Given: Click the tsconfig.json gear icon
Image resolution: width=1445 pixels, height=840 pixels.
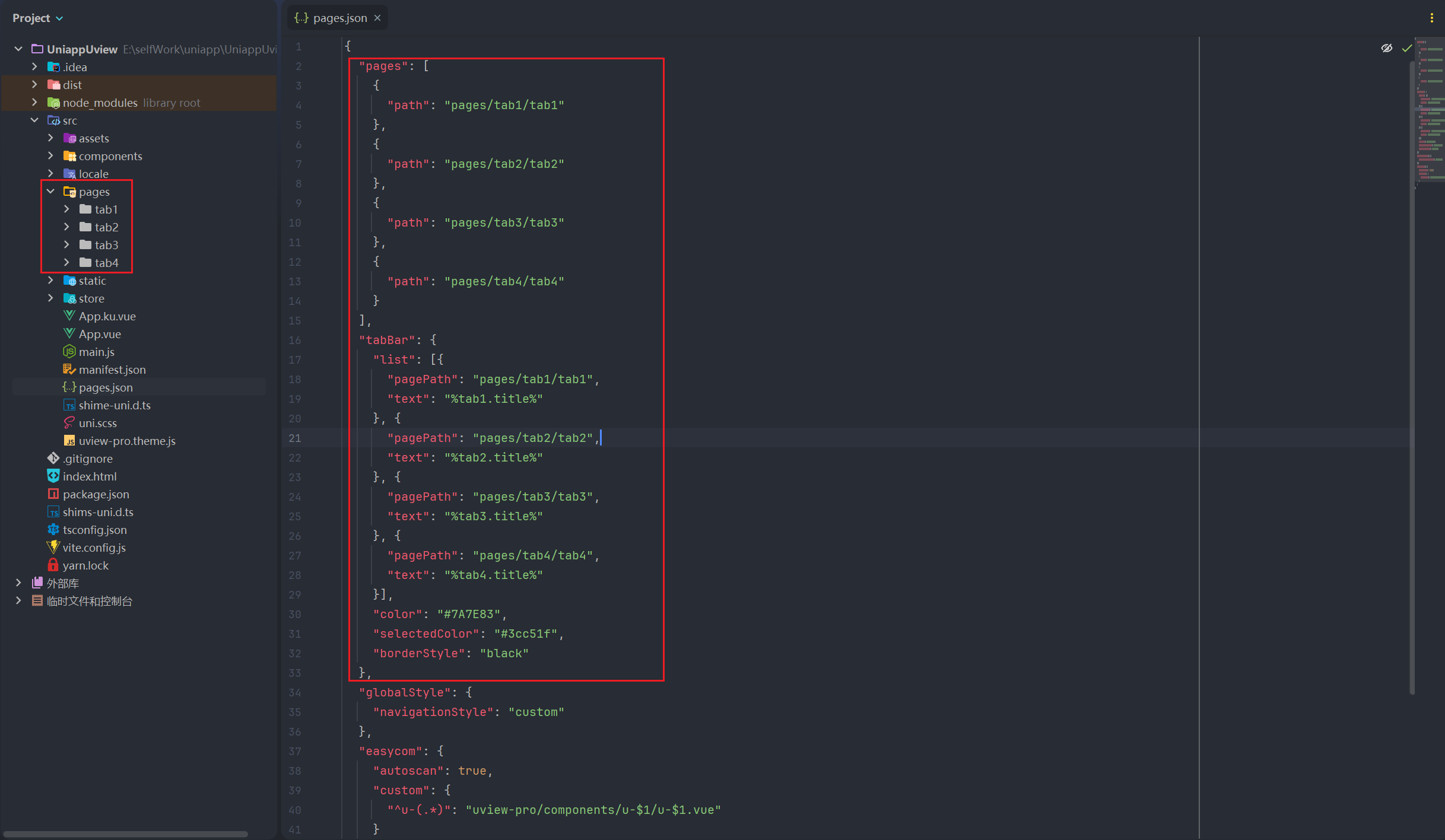Looking at the screenshot, I should (x=53, y=529).
